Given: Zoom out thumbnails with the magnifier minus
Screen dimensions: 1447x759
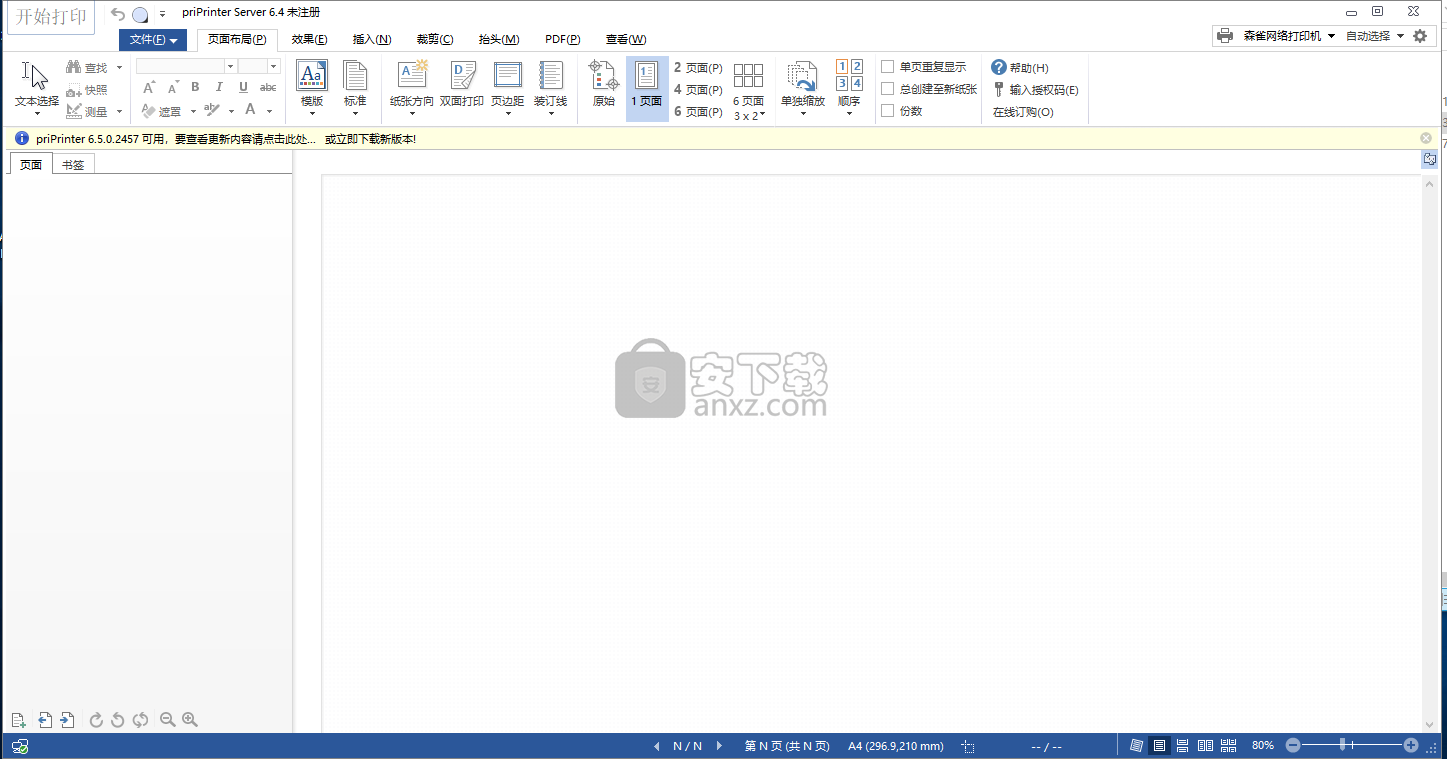Looking at the screenshot, I should coord(168,720).
